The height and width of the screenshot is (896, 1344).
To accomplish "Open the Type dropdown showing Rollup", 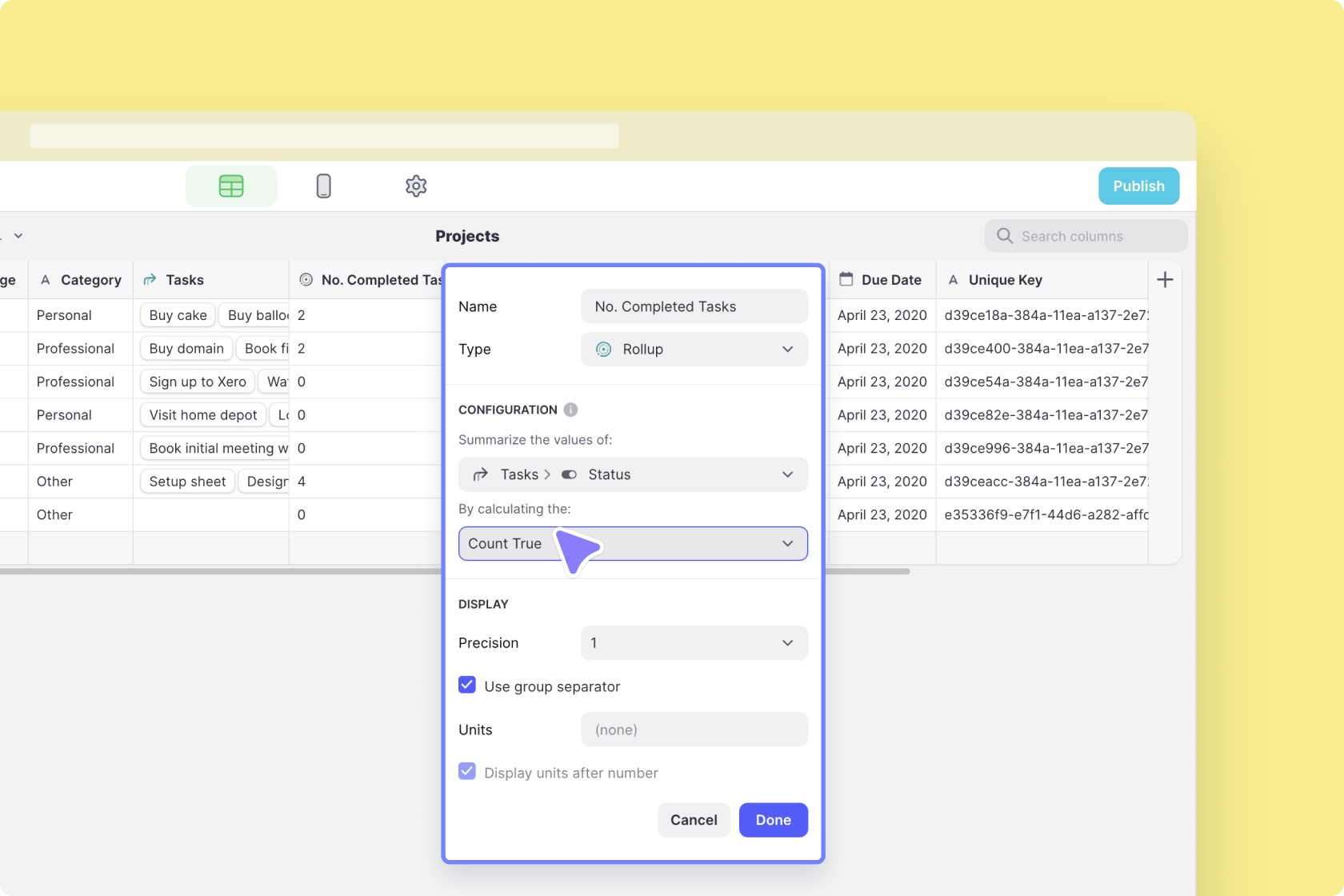I will [694, 350].
